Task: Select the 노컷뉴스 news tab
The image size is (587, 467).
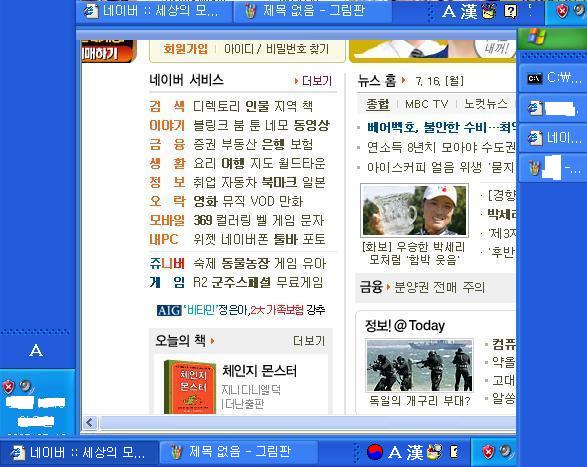Action: click(x=486, y=104)
